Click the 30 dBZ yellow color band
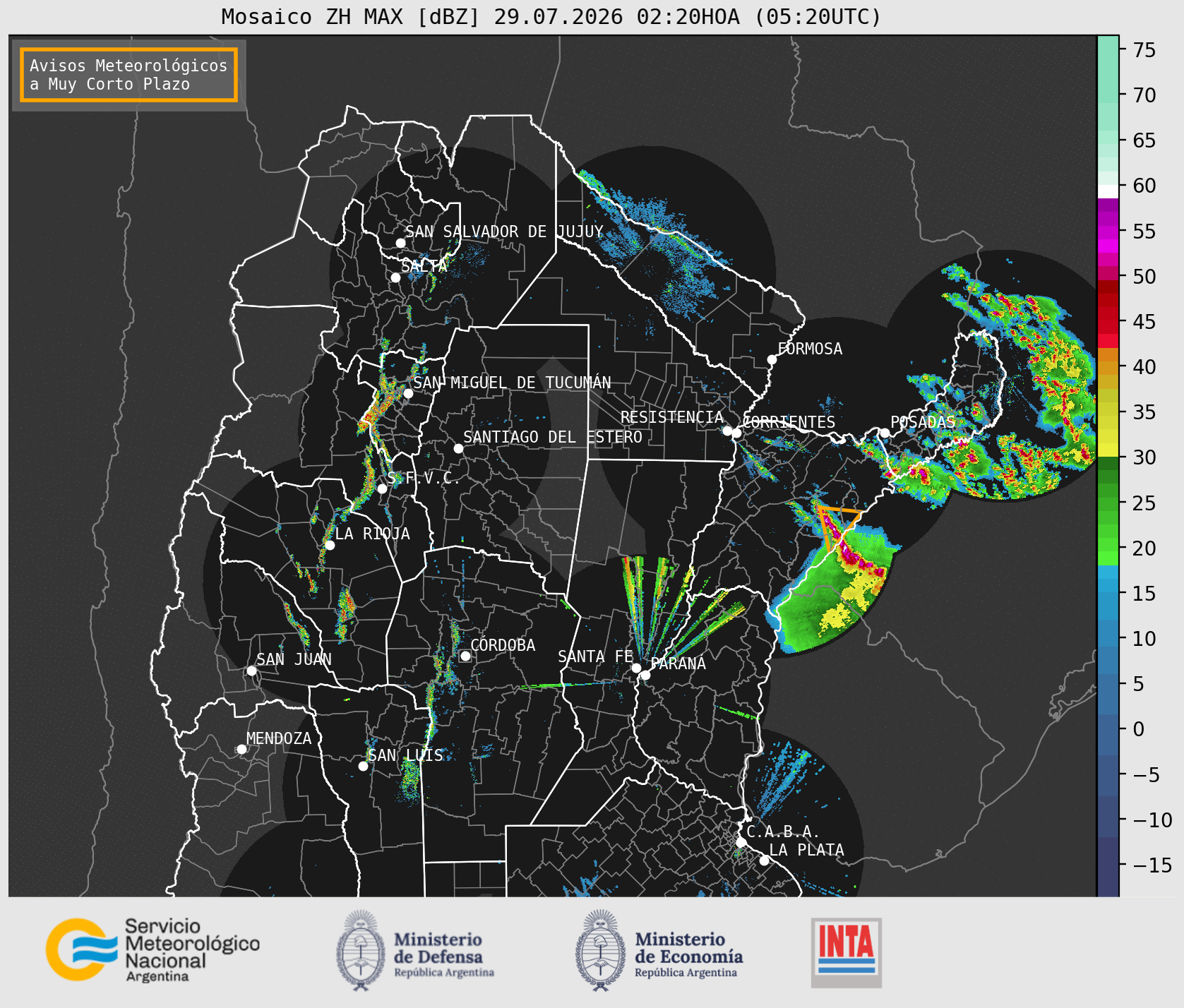Viewport: 1184px width, 1008px height. [x=1108, y=449]
